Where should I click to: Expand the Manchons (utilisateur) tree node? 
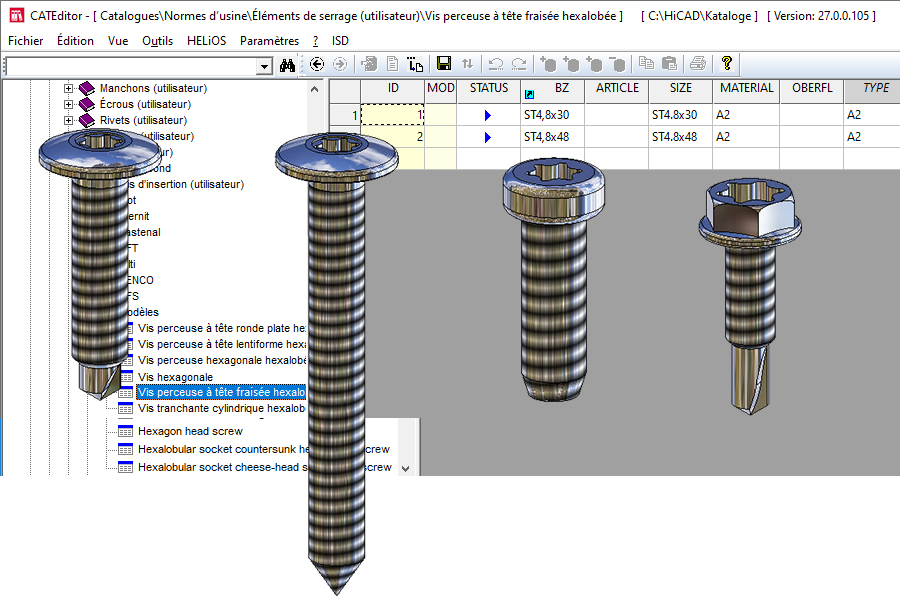click(69, 88)
